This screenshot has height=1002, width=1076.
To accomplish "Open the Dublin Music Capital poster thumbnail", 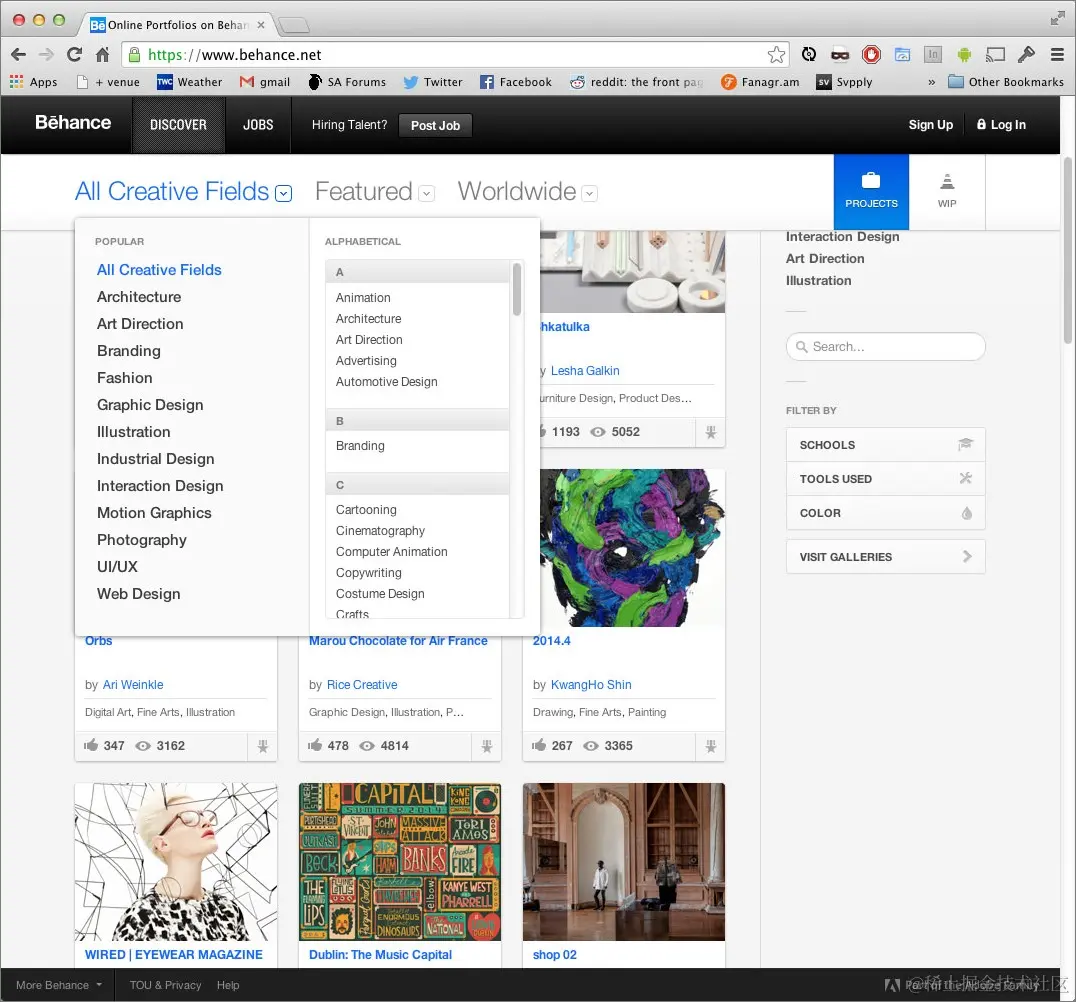I will click(x=400, y=862).
